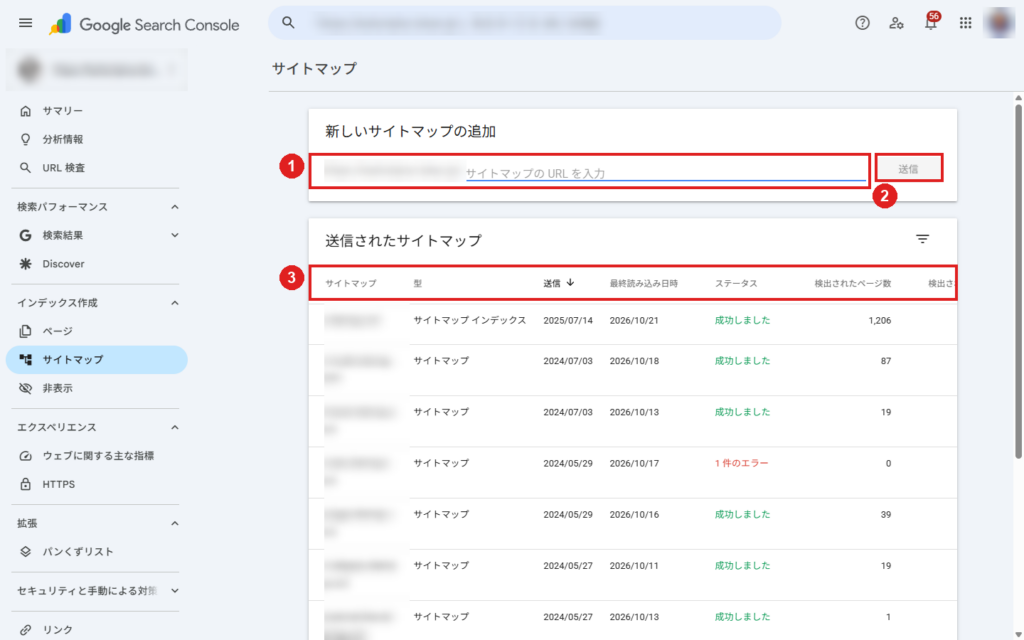Click the row with 39 detected pages

633,524
